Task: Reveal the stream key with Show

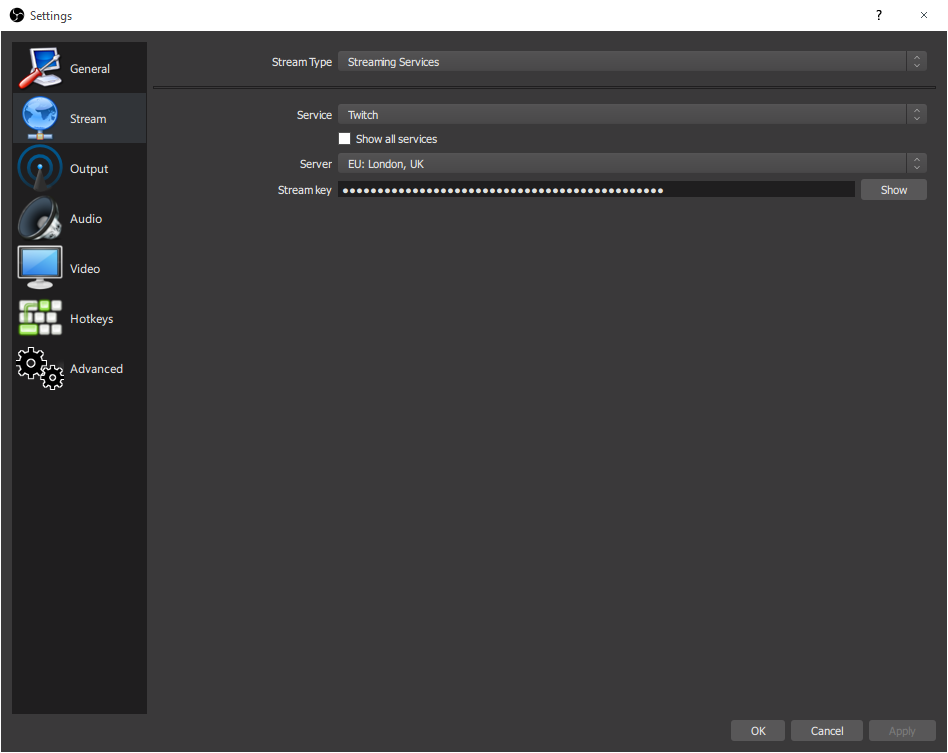Action: point(894,190)
